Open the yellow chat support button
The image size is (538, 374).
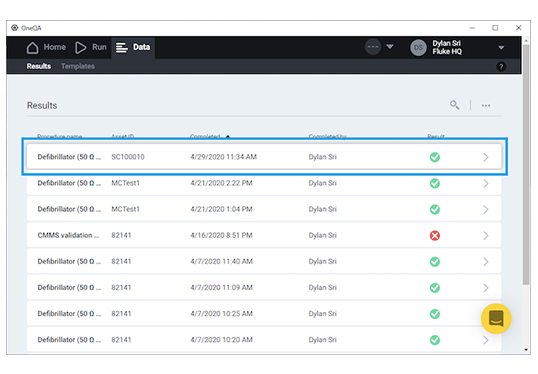click(496, 319)
